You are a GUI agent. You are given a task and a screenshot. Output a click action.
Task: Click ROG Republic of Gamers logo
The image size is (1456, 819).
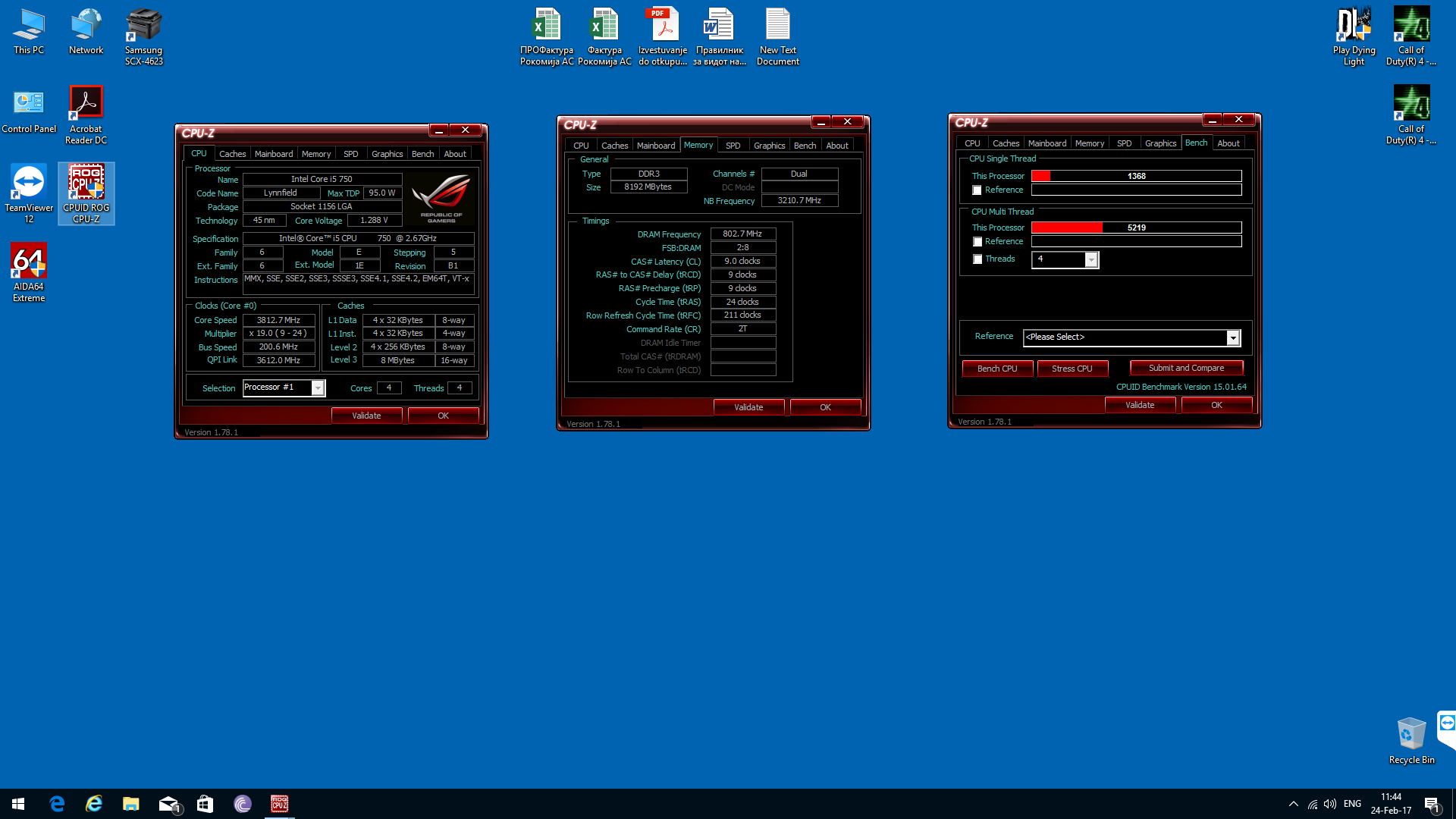pos(441,199)
